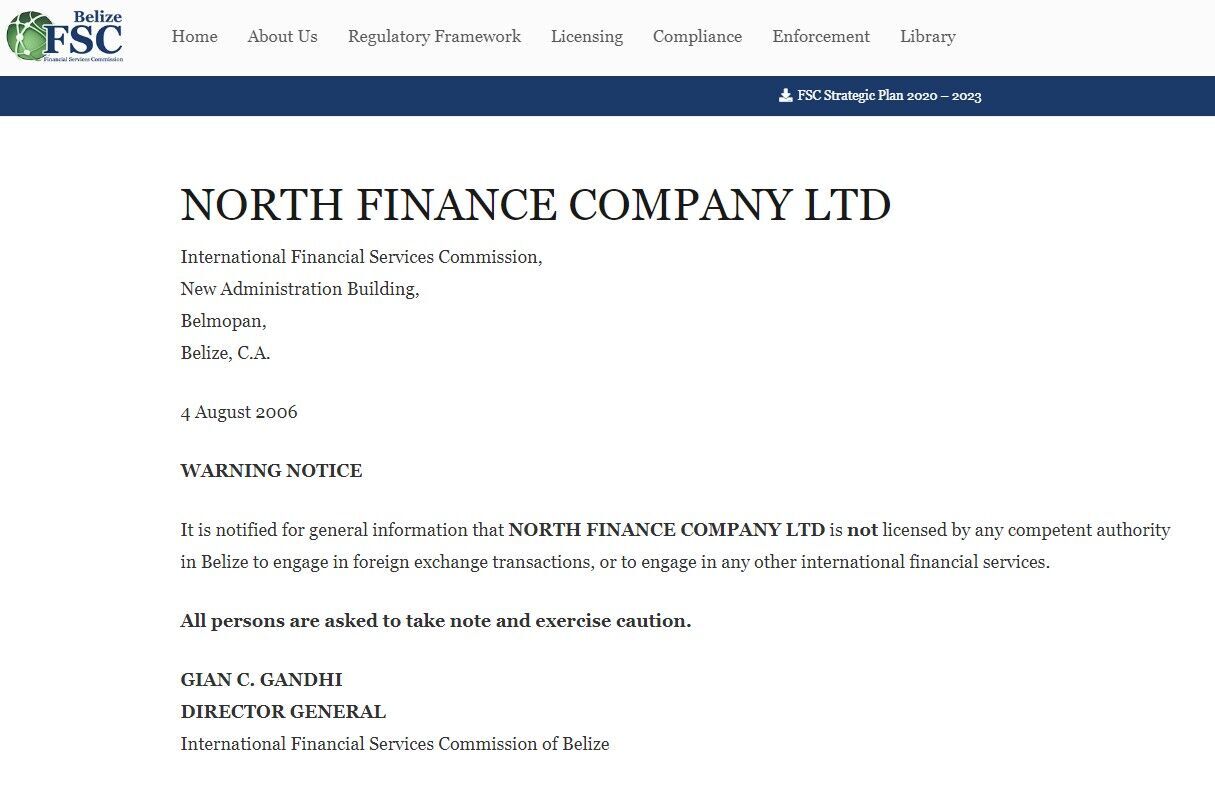
Task: Click the WARNING NOTICE heading text
Action: (271, 471)
